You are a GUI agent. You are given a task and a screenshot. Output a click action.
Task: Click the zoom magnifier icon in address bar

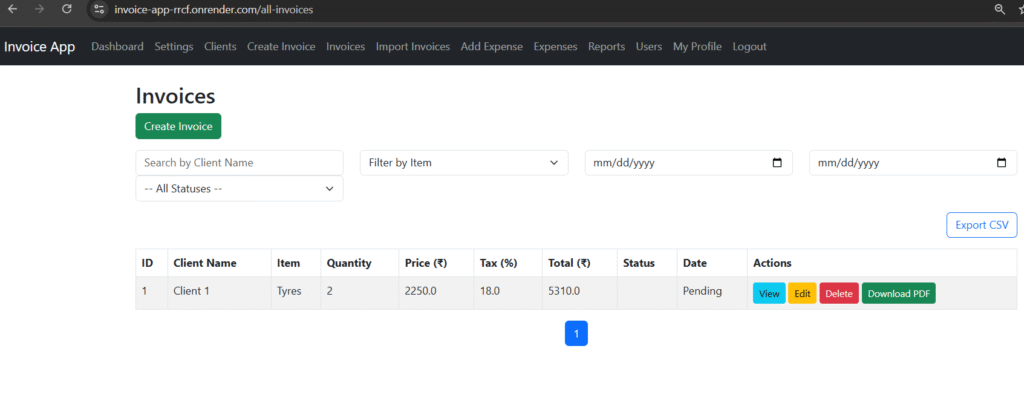click(x=999, y=9)
